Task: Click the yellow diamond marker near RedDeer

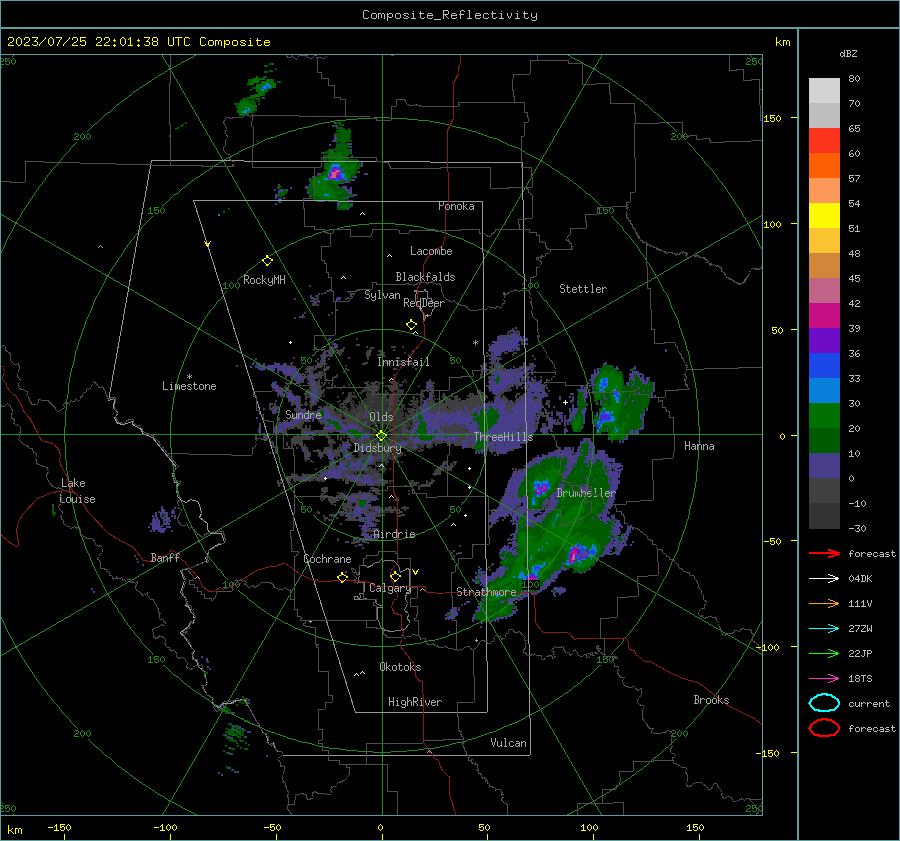Action: pyautogui.click(x=412, y=325)
